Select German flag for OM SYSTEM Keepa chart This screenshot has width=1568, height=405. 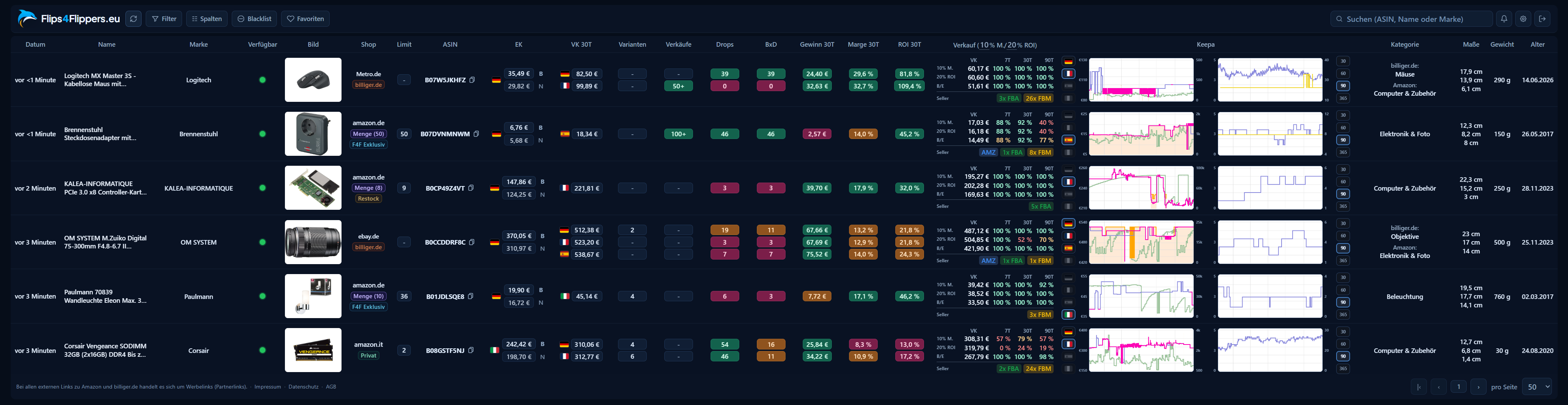pyautogui.click(x=1068, y=224)
